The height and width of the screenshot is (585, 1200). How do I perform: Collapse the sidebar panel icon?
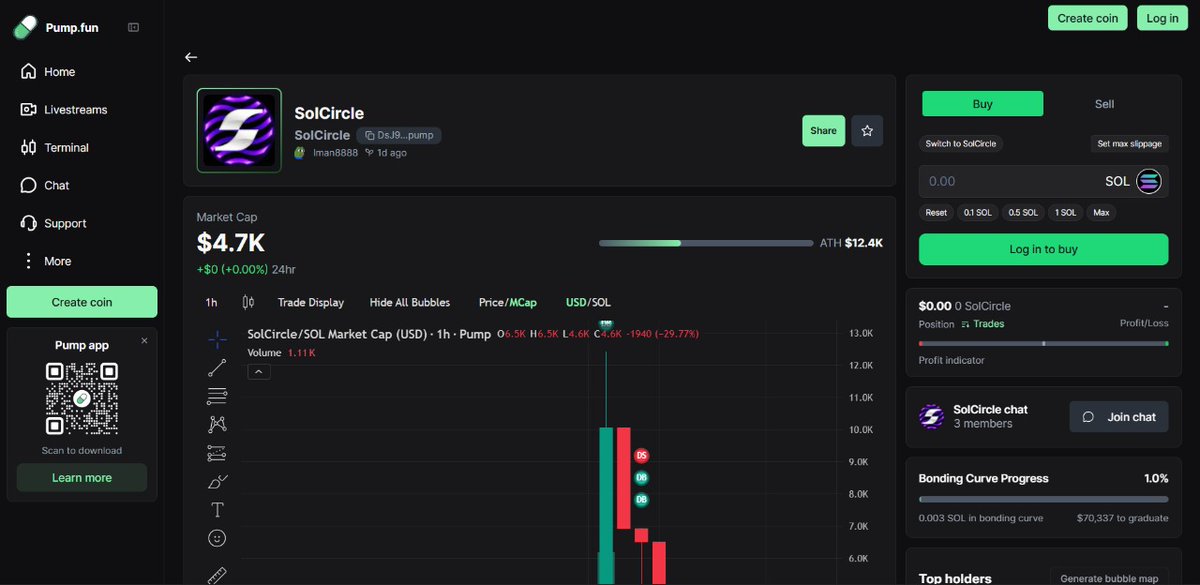[133, 28]
